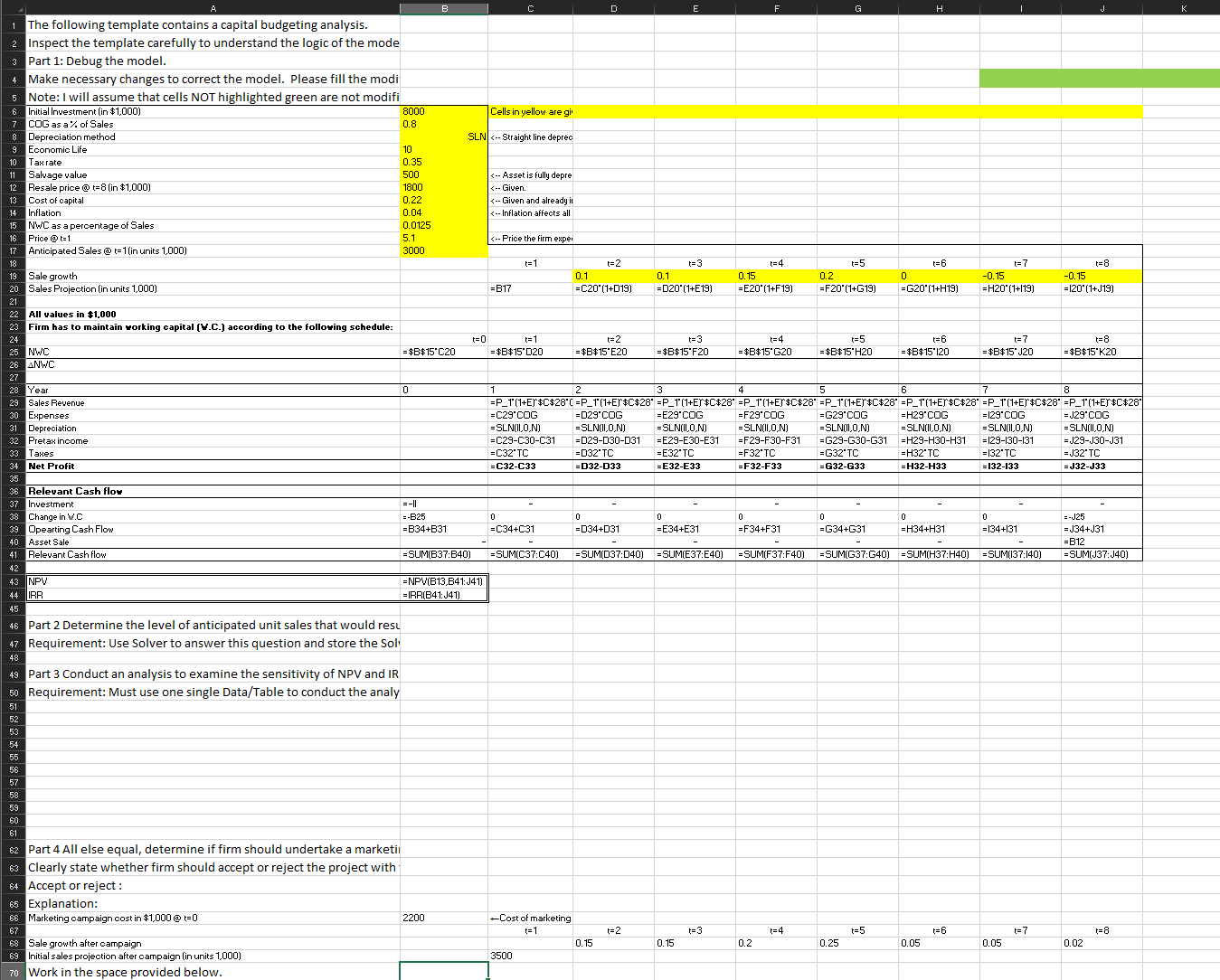Select the =SUM(B37:B40) cash flow cell
The height and width of the screenshot is (980, 1220).
[444, 554]
